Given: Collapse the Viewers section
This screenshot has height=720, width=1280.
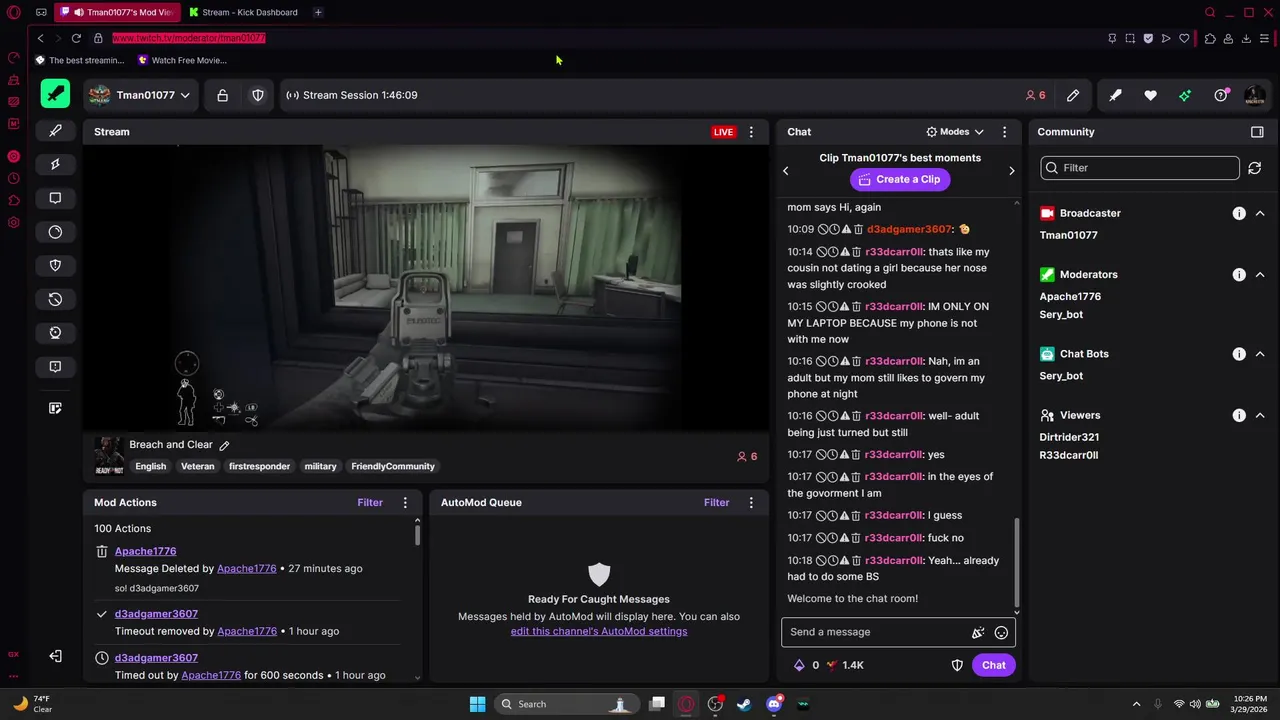Looking at the screenshot, I should (x=1260, y=416).
